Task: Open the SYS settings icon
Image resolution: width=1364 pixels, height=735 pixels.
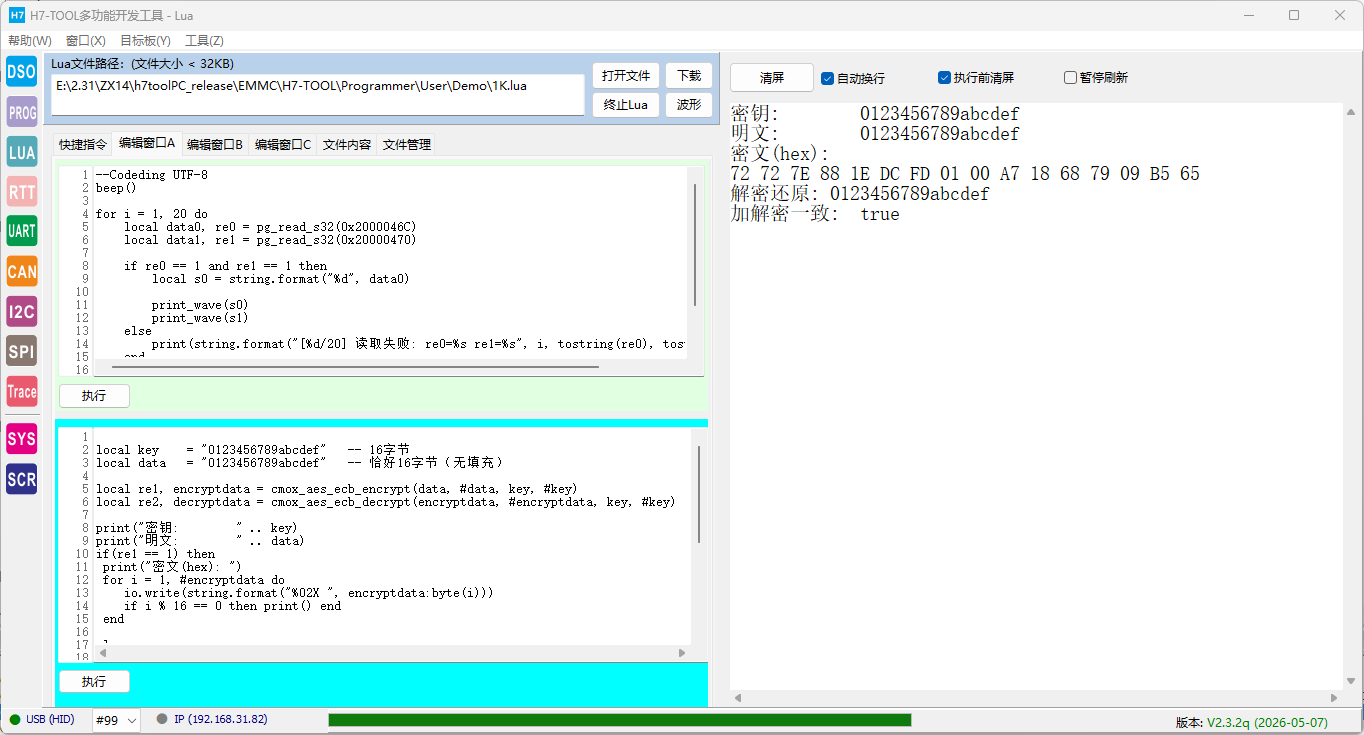Action: click(22, 439)
